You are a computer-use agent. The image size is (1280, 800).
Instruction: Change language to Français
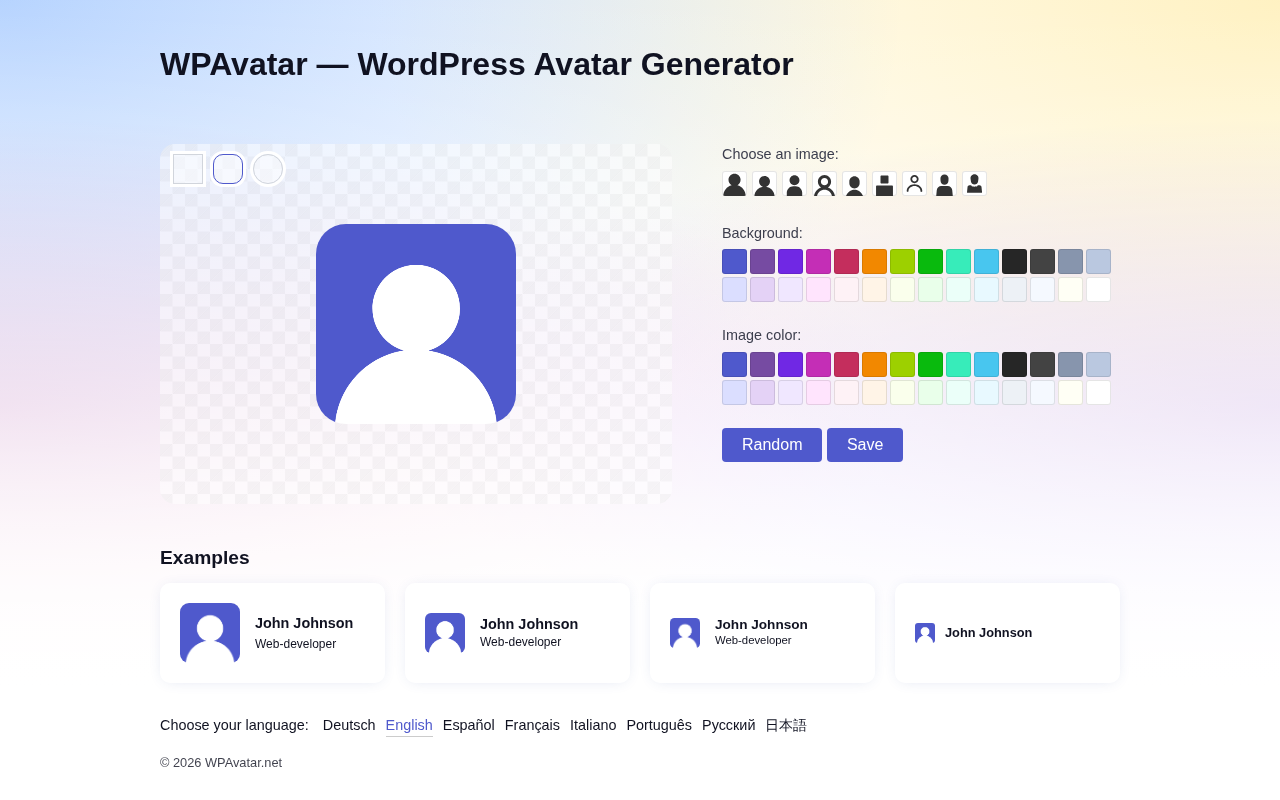(532, 725)
